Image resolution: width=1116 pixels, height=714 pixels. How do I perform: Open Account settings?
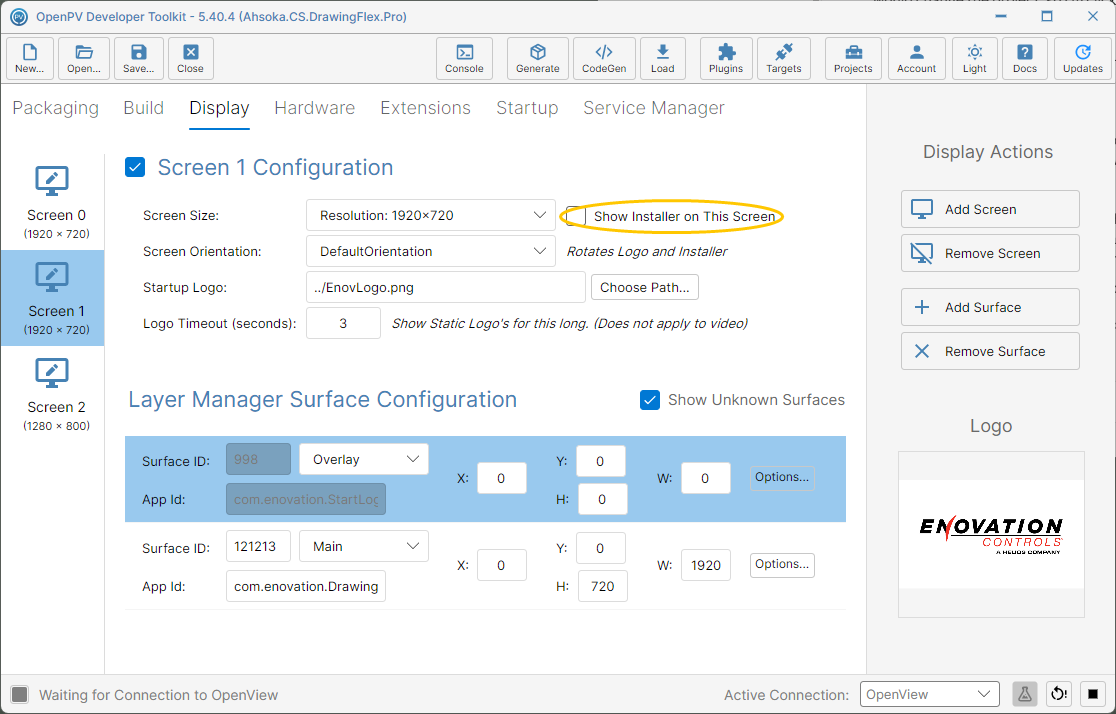916,58
